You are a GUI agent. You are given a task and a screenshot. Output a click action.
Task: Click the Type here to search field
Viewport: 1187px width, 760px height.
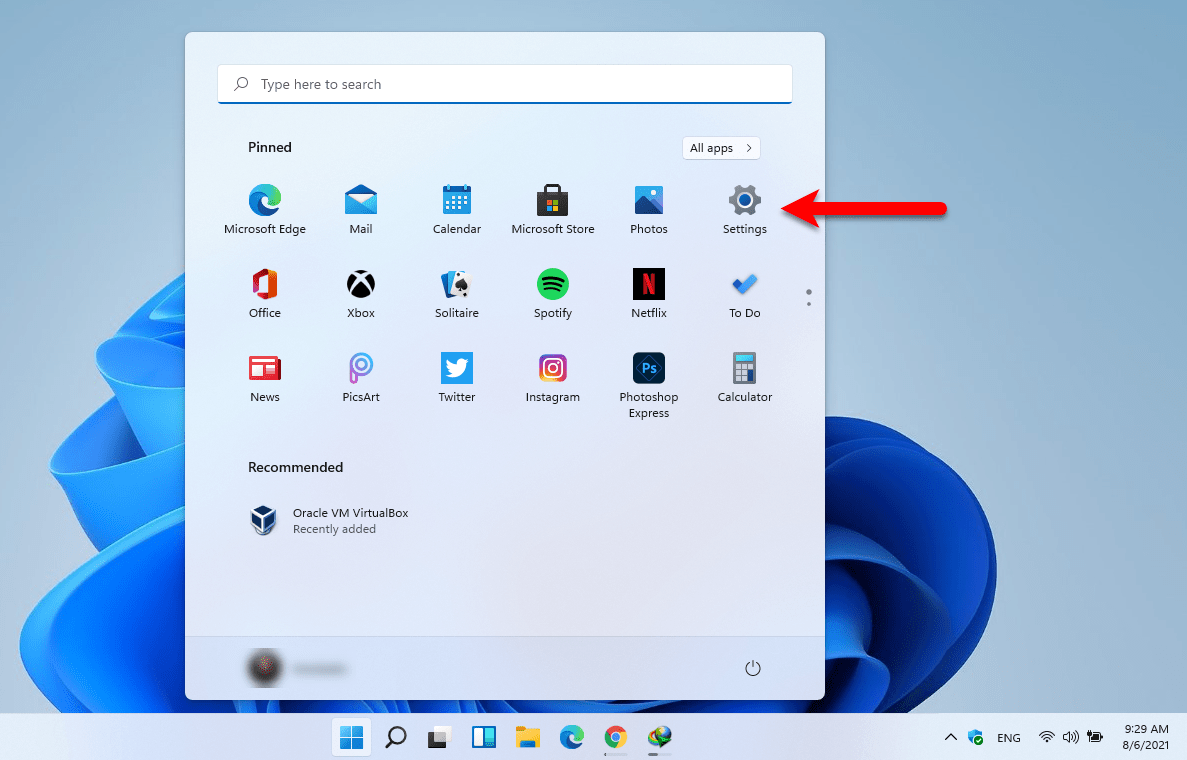click(505, 84)
